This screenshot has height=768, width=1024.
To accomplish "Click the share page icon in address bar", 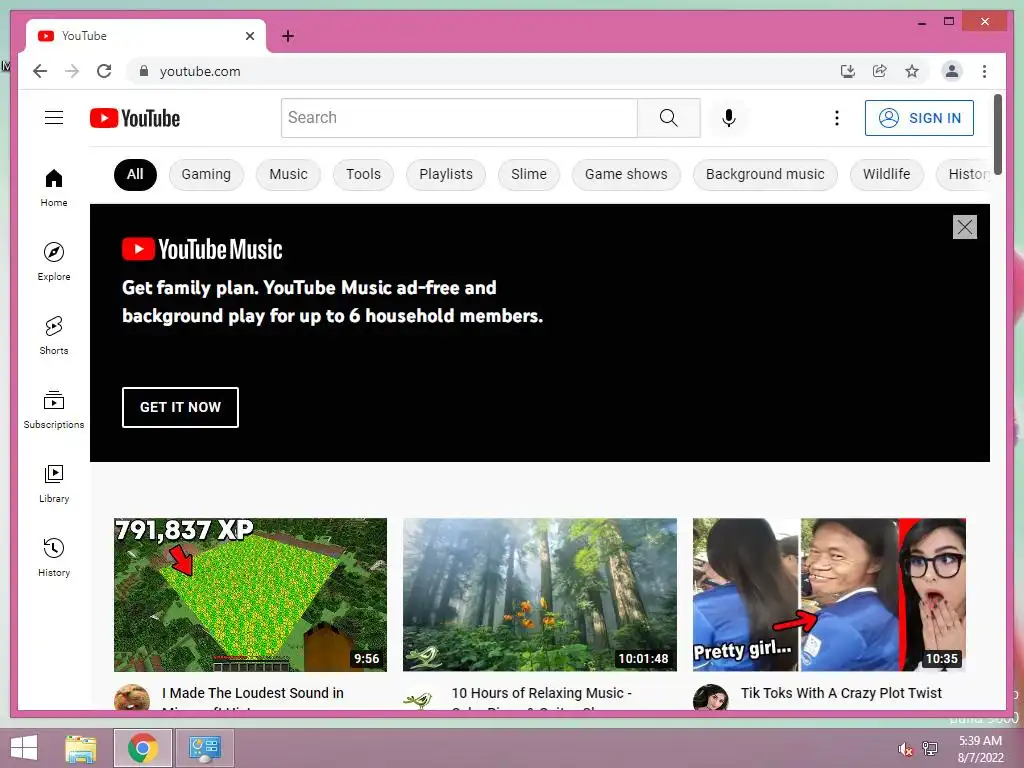I will pos(880,71).
